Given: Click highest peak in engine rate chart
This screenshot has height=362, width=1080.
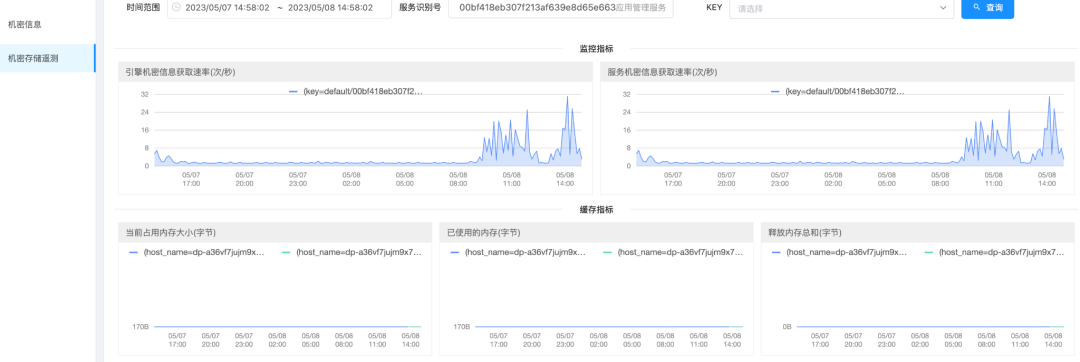Looking at the screenshot, I should click(568, 96).
